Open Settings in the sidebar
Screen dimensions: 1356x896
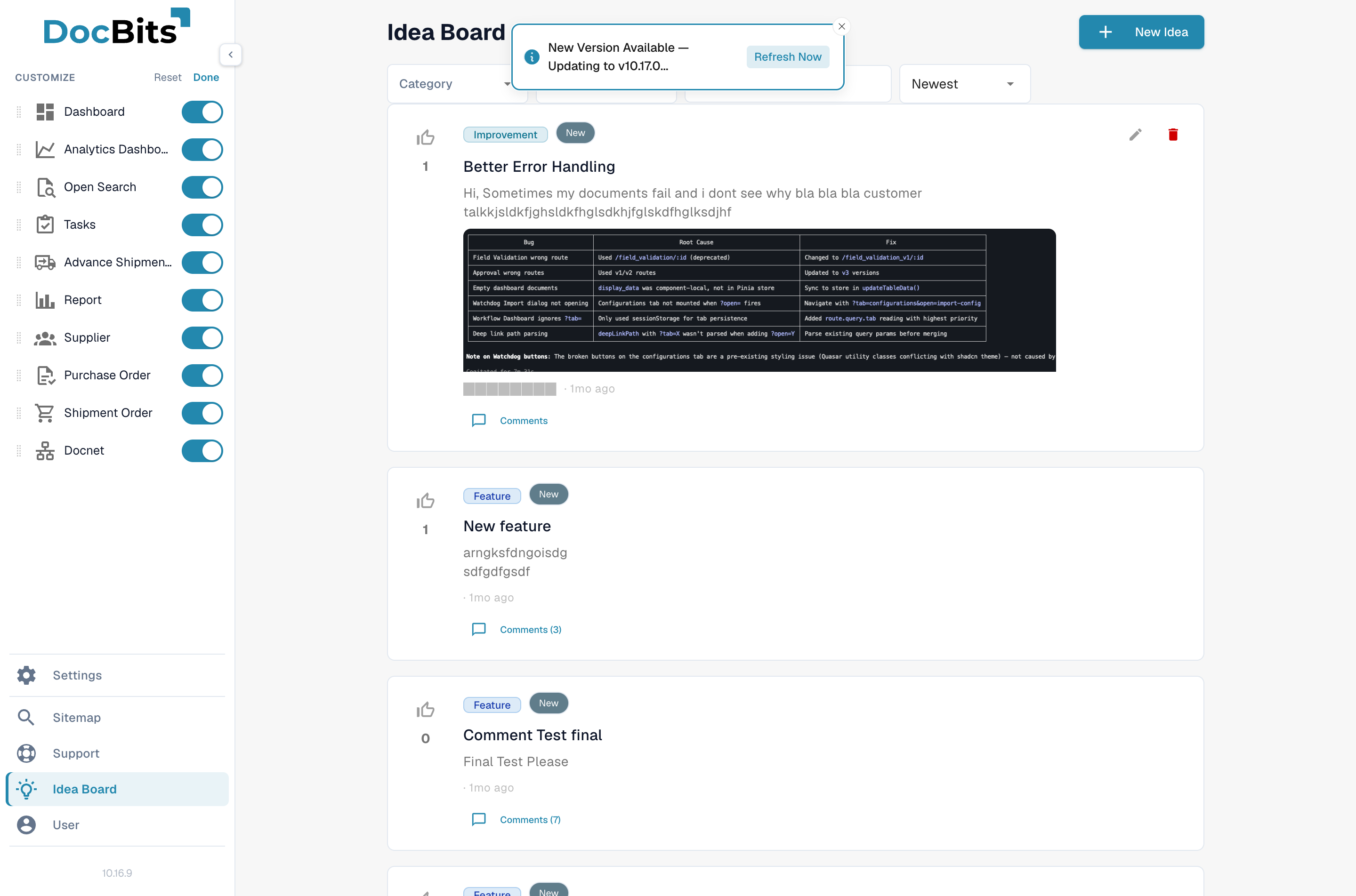pos(117,675)
